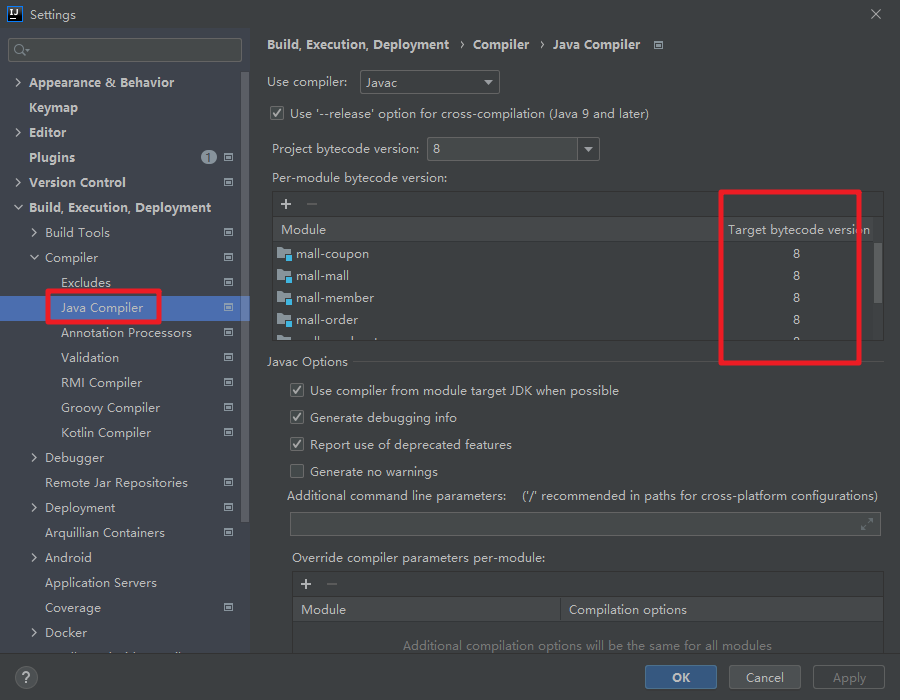Click the help question mark icon

[27, 677]
